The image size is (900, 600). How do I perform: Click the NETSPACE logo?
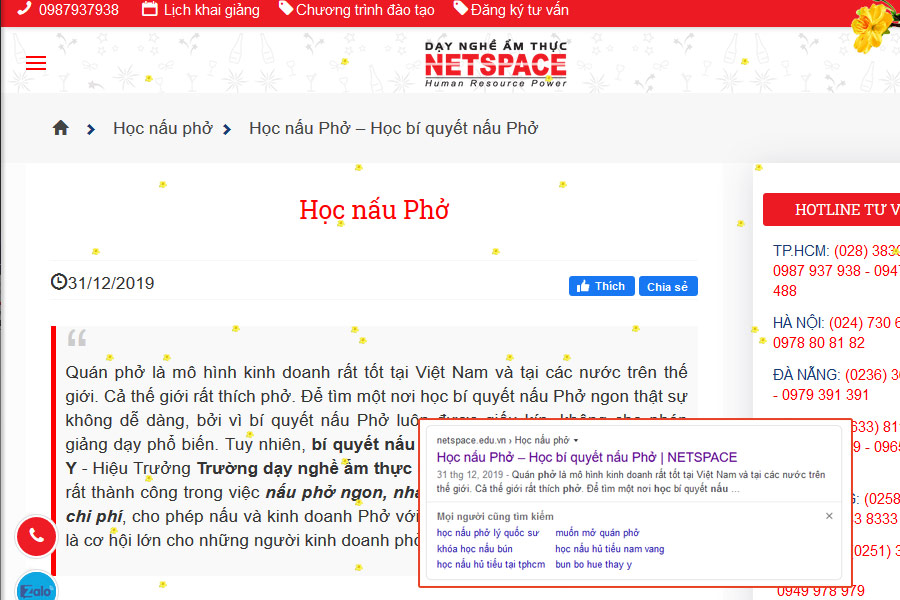pyautogui.click(x=495, y=64)
